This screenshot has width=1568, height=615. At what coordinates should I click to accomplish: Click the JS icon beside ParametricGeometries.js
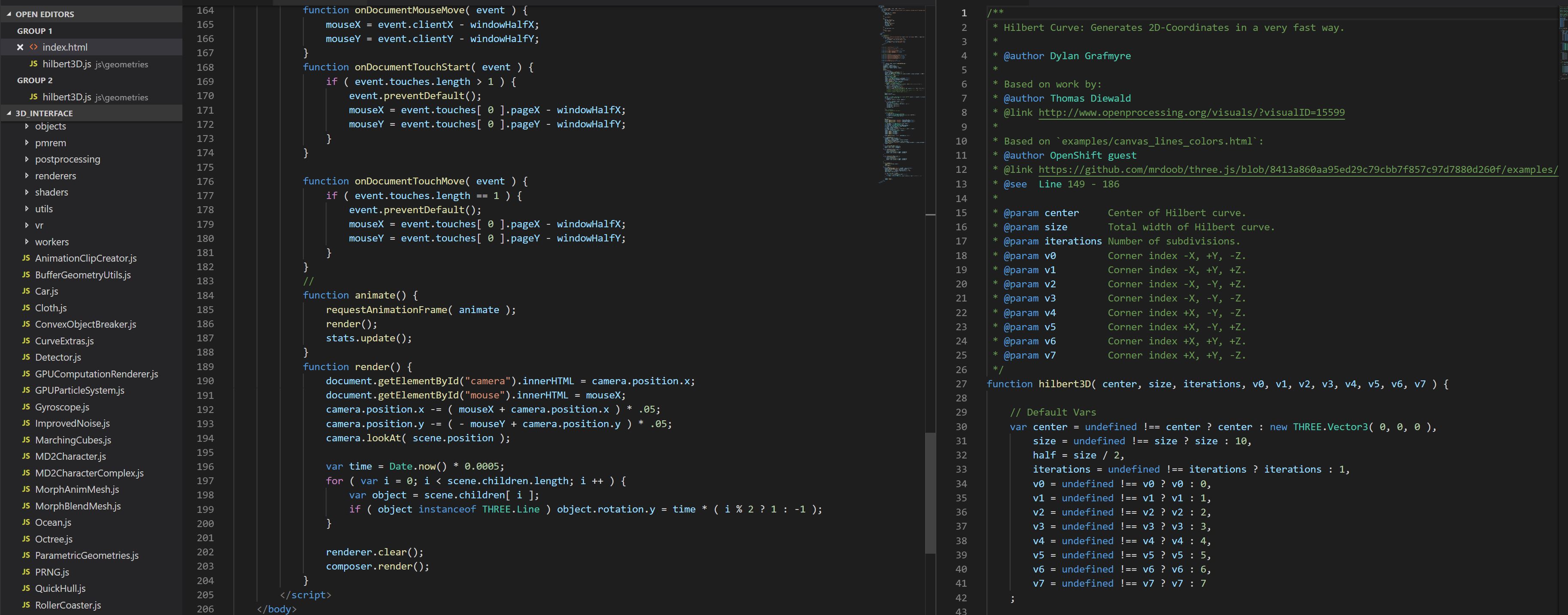pyautogui.click(x=26, y=555)
